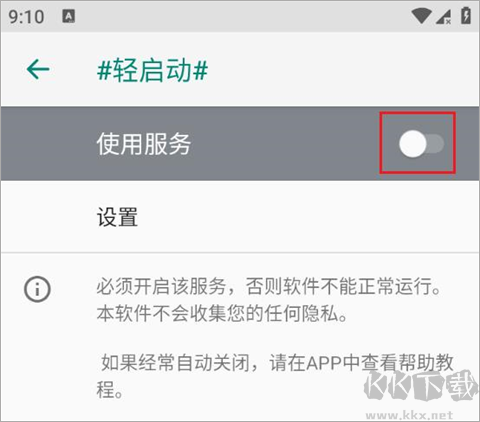
Task: Tap the keyboard 'A' indicator icon
Action: [x=69, y=16]
